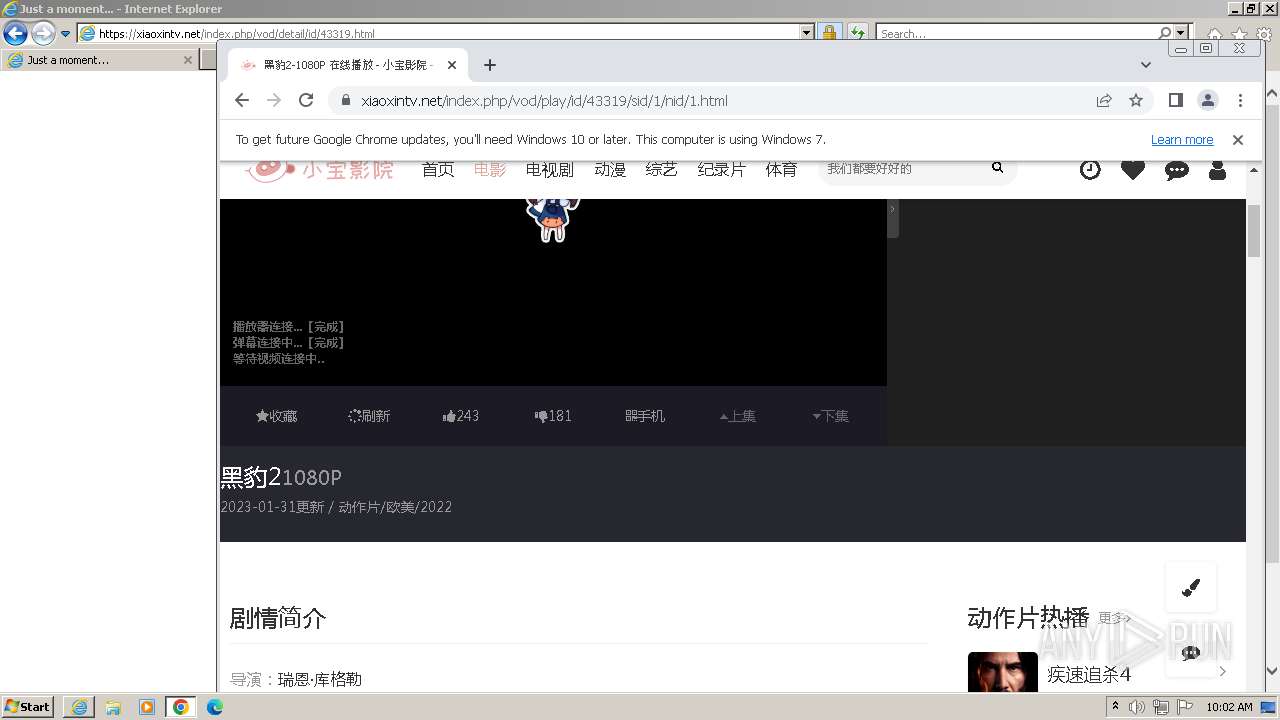The width and height of the screenshot is (1280, 720).
Task: Open the chat floating button near watermark
Action: click(x=1191, y=653)
